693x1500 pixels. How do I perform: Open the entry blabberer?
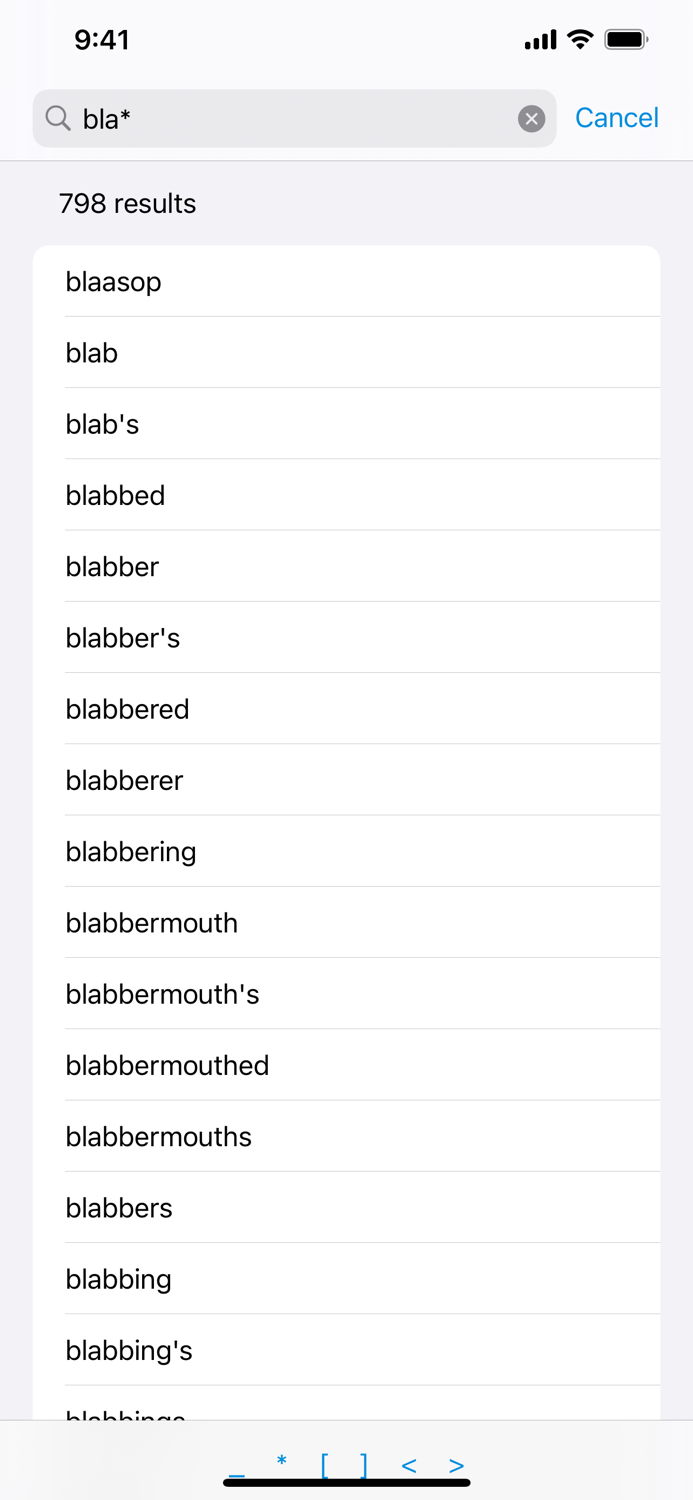click(124, 780)
